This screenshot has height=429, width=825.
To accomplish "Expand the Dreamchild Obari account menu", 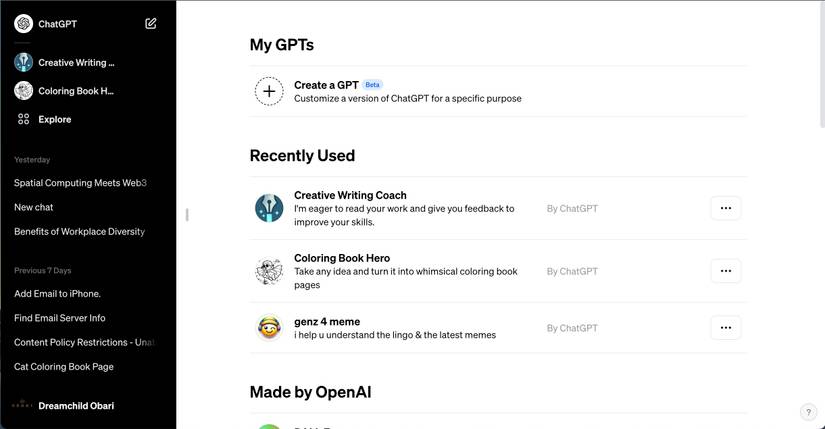I will (75, 406).
